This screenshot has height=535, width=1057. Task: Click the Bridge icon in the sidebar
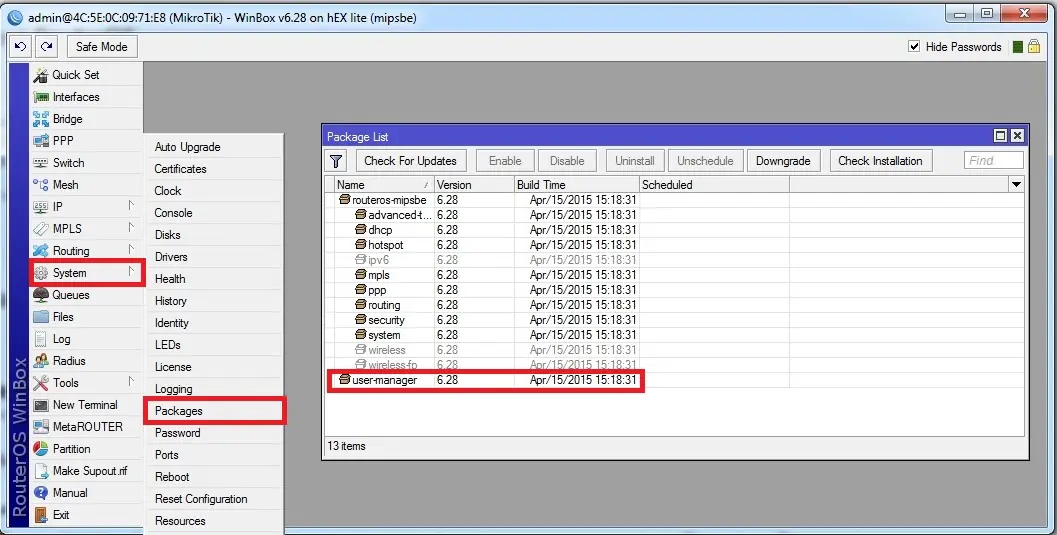[41, 119]
